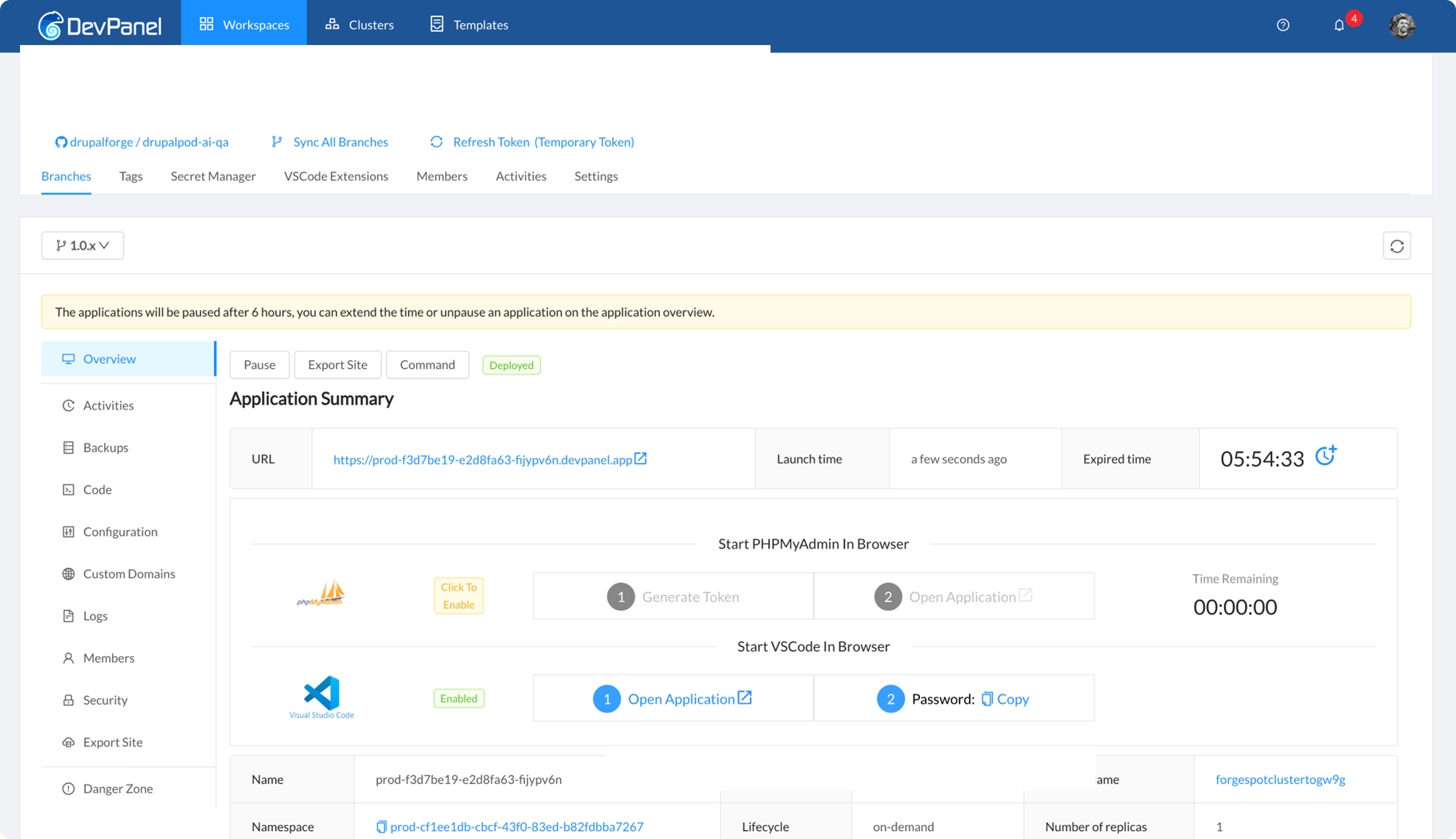This screenshot has width=1456, height=839.
Task: Click the refresh icon by Refresh Token
Action: (437, 142)
